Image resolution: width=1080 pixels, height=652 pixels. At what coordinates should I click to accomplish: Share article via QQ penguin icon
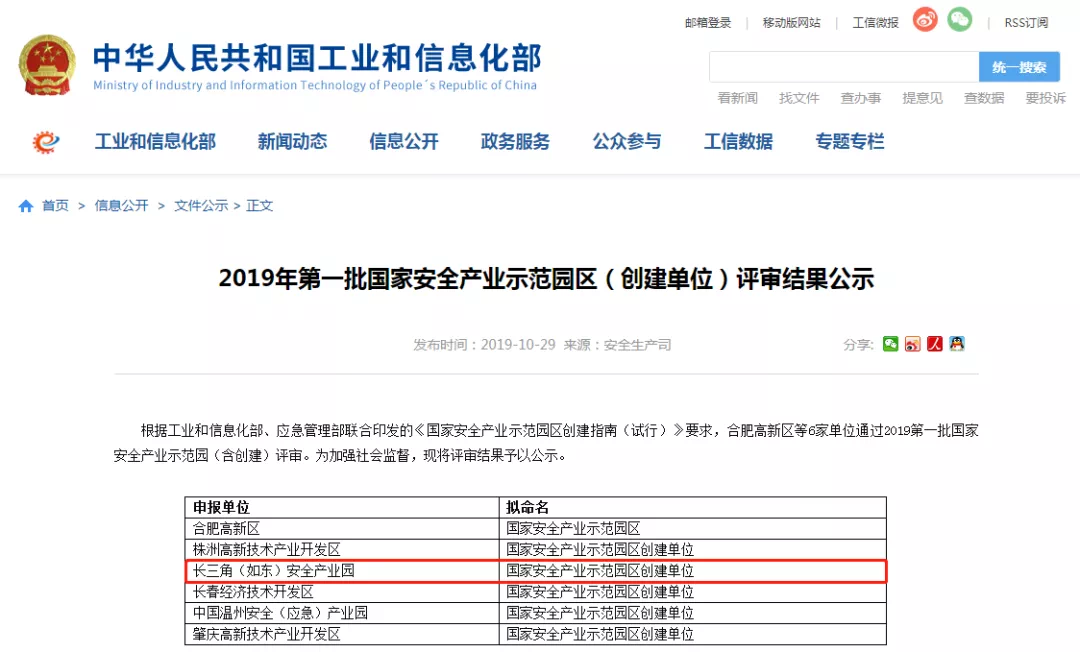click(957, 344)
